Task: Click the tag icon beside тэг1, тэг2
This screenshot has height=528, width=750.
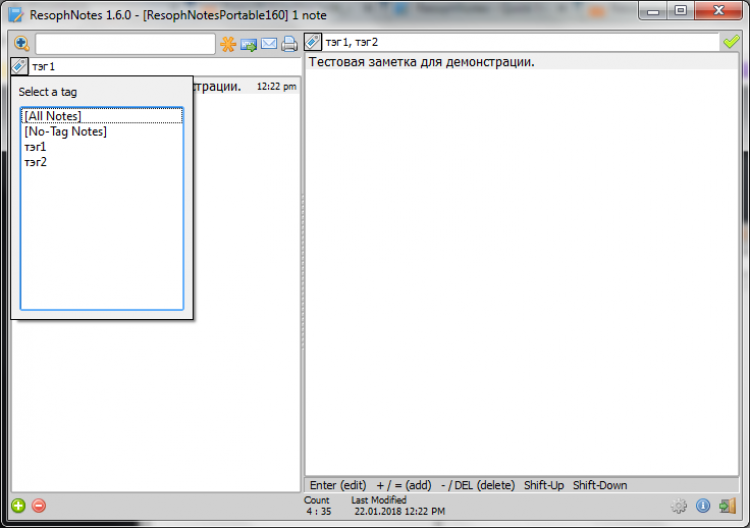Action: (313, 42)
